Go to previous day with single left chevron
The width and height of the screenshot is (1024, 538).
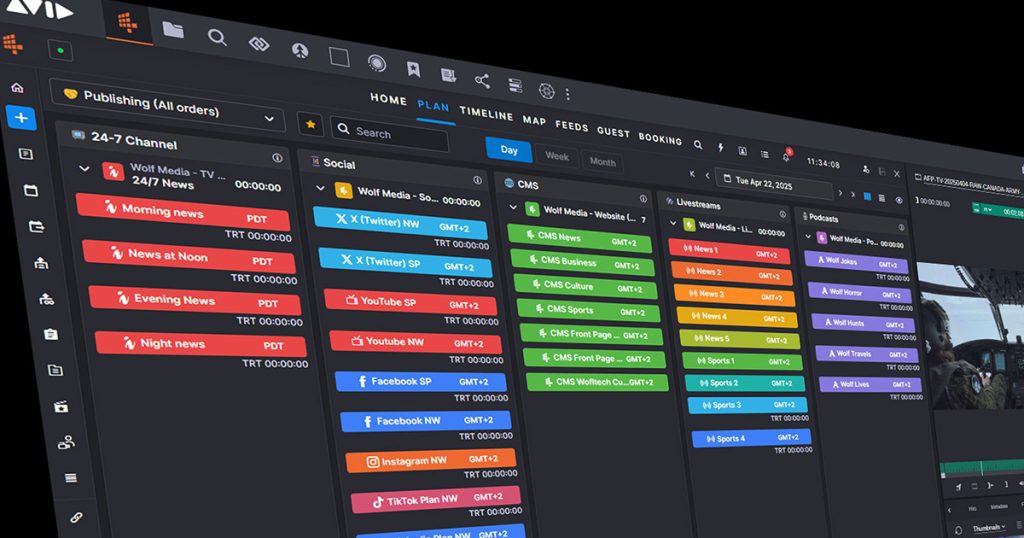pyautogui.click(x=707, y=176)
